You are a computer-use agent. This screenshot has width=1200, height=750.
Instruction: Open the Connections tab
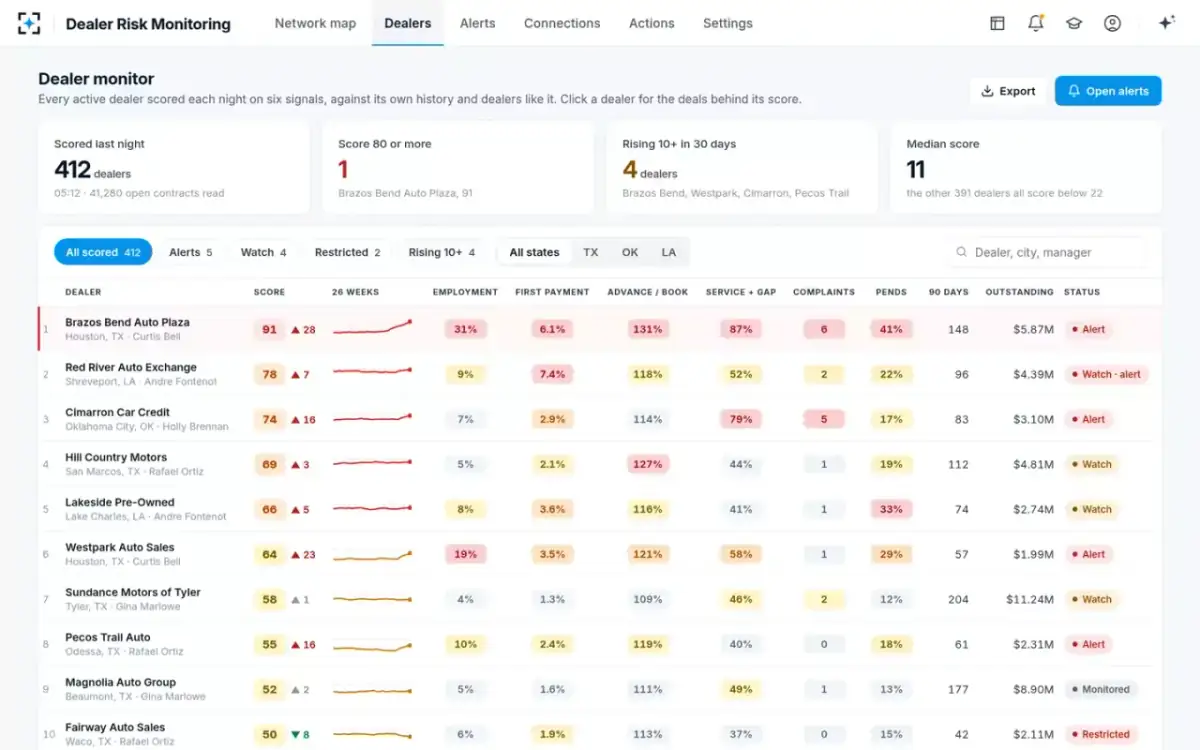562,23
